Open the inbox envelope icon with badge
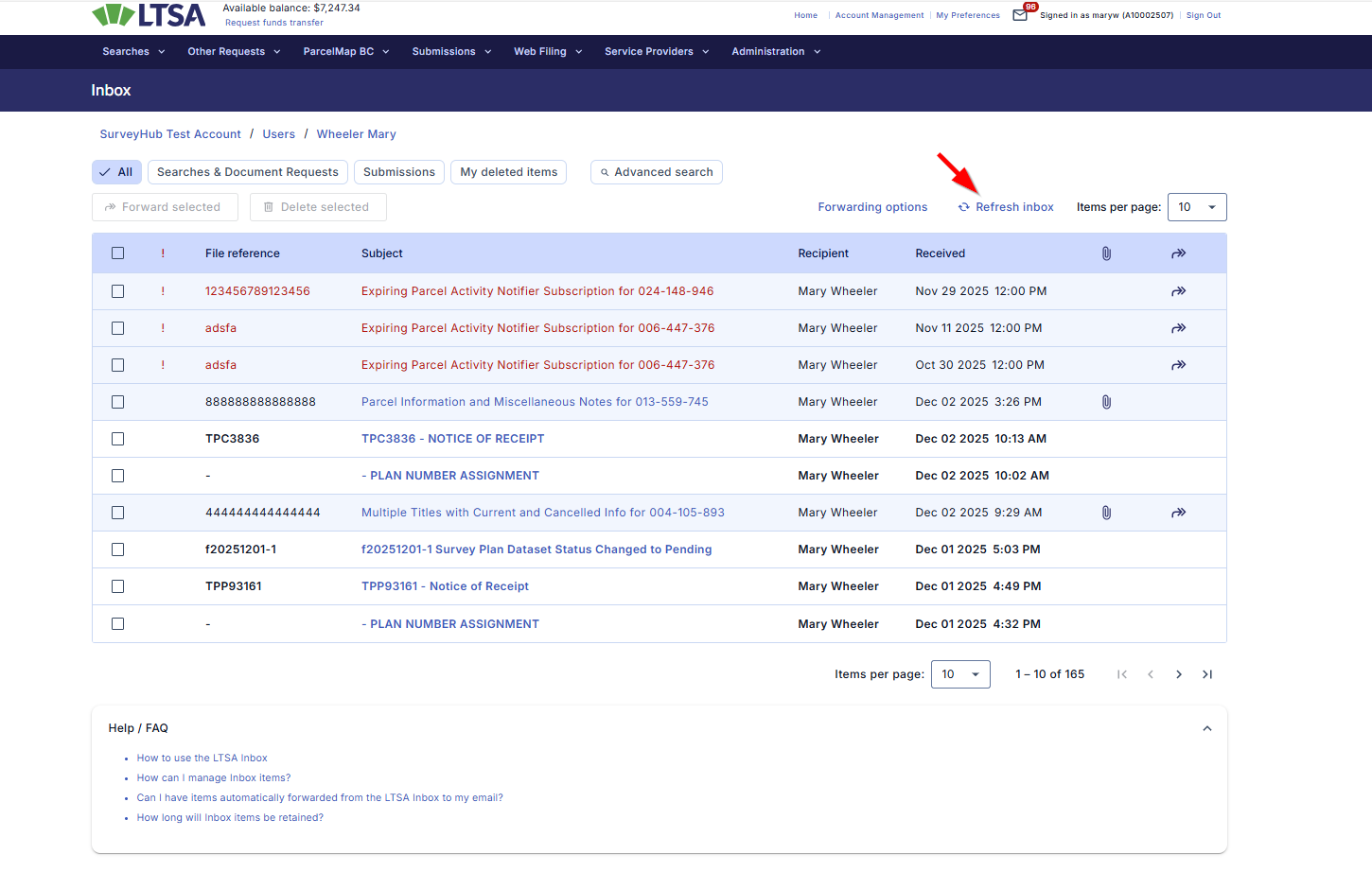This screenshot has width=1372, height=872. pyautogui.click(x=1020, y=15)
